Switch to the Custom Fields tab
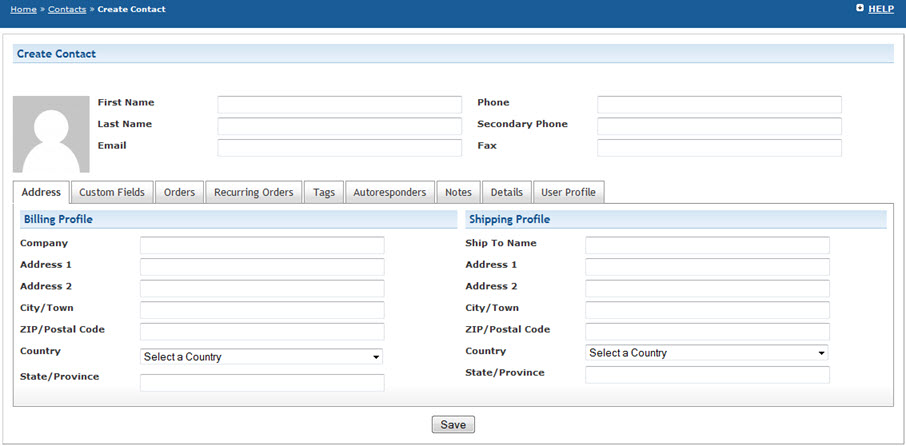The width and height of the screenshot is (906, 446). 112,192
